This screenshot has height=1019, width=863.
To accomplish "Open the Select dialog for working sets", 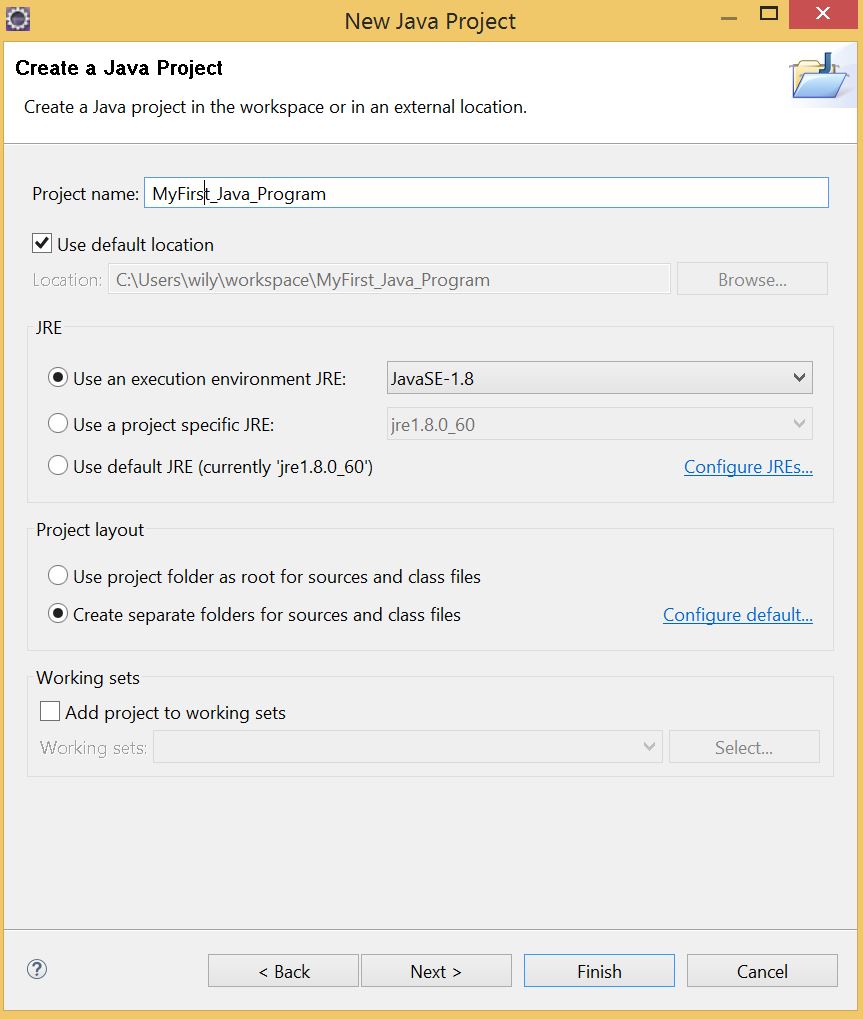I will point(744,746).
